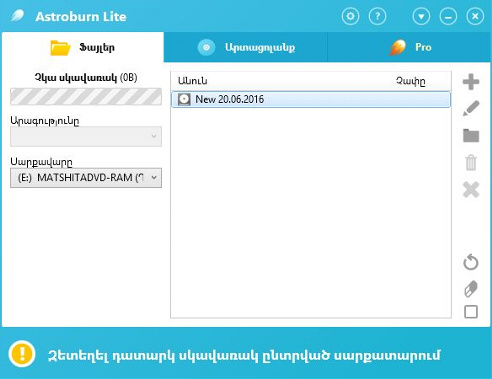Close the Astroburn Lite window
The width and height of the screenshot is (492, 379).
(475, 16)
